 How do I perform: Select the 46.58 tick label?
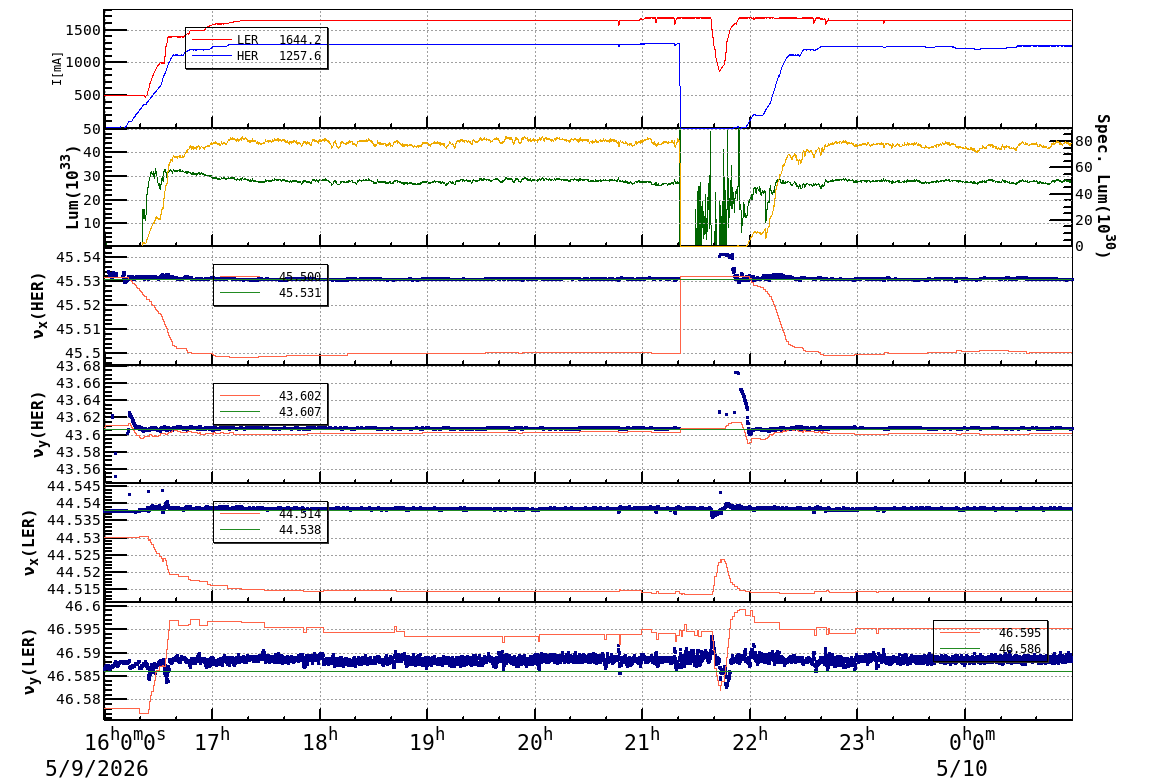[79, 700]
